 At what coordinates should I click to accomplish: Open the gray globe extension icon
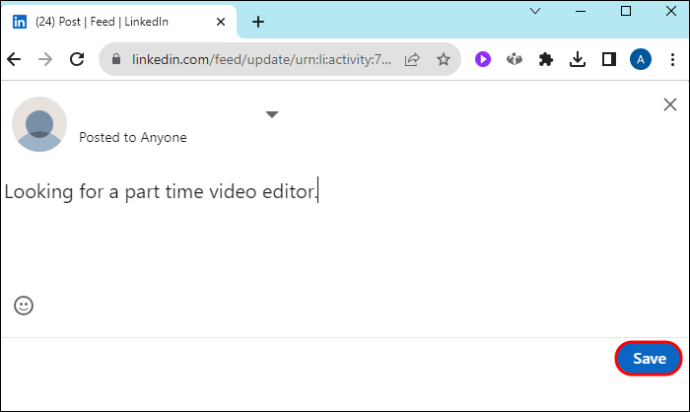(x=514, y=59)
